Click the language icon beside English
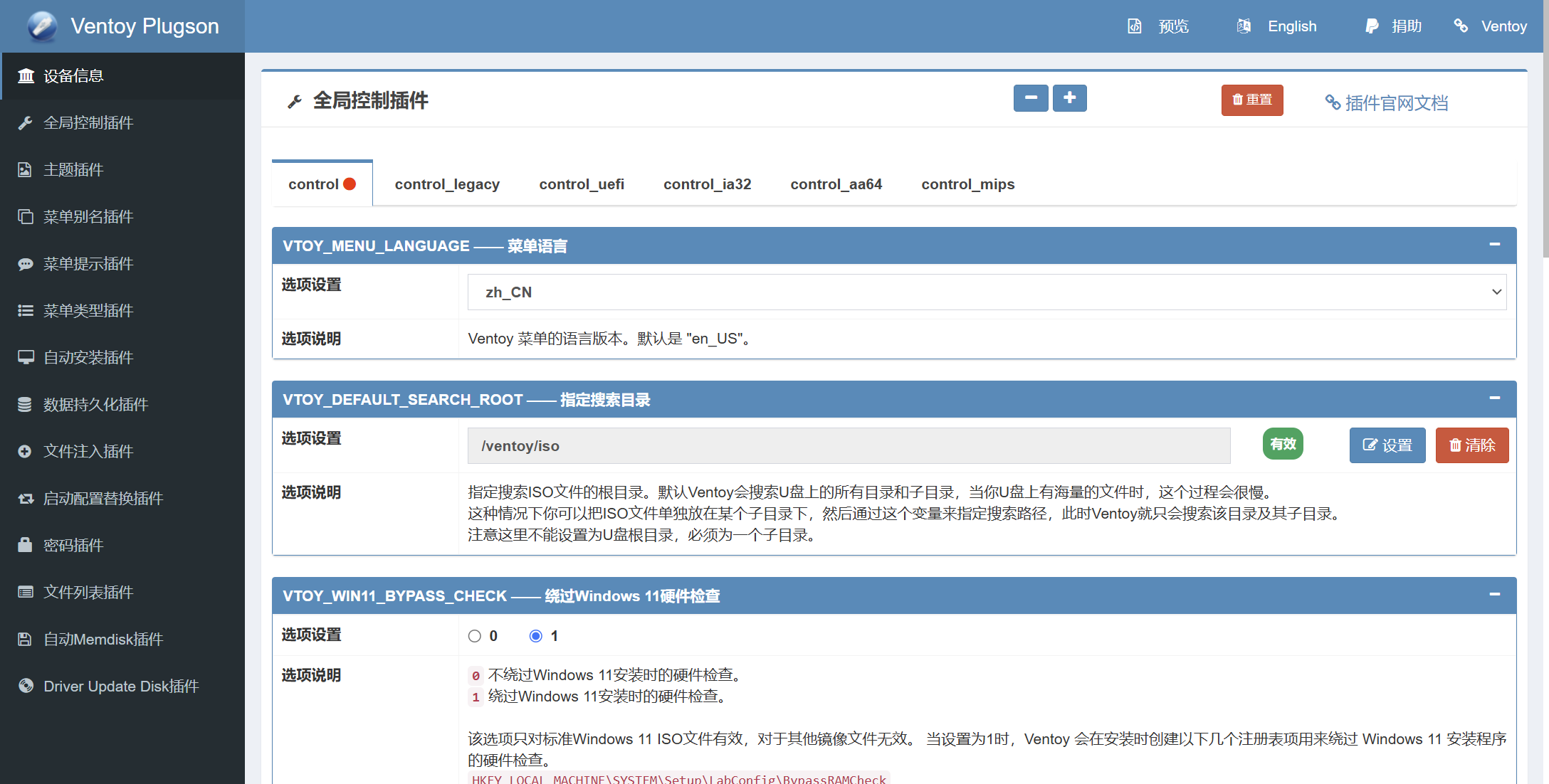The height and width of the screenshot is (784, 1549). click(x=1244, y=26)
